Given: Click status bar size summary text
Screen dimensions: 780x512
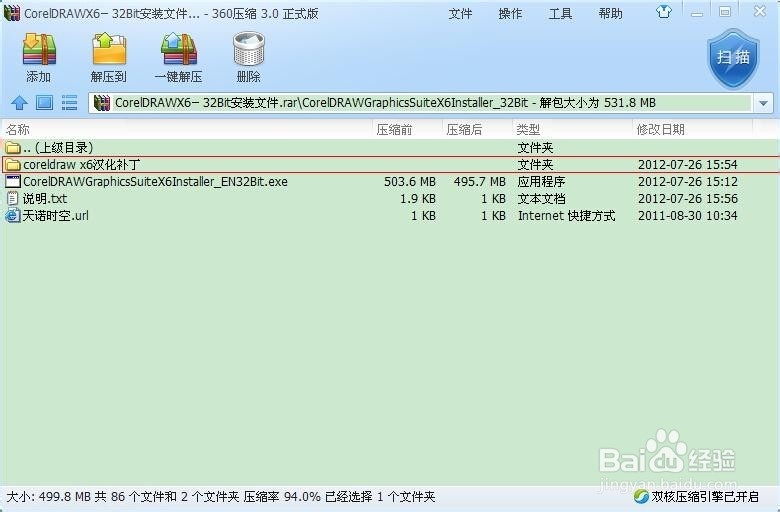Looking at the screenshot, I should point(220,497).
